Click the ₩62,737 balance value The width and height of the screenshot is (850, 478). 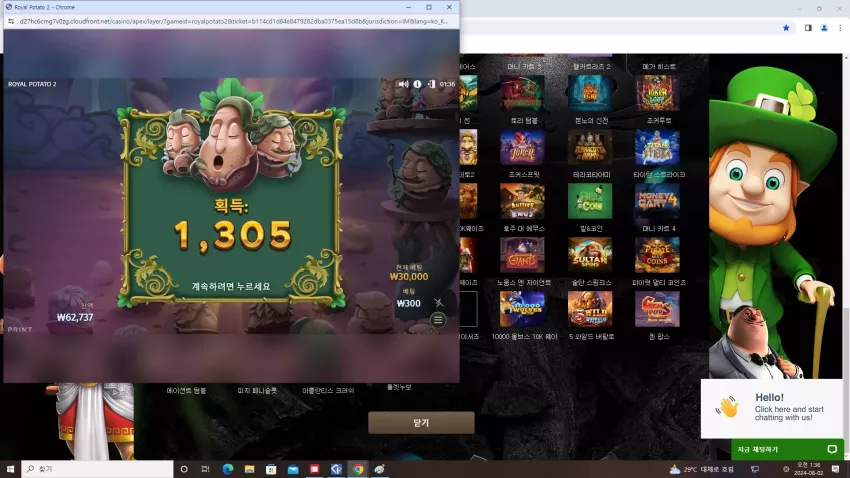[75, 317]
